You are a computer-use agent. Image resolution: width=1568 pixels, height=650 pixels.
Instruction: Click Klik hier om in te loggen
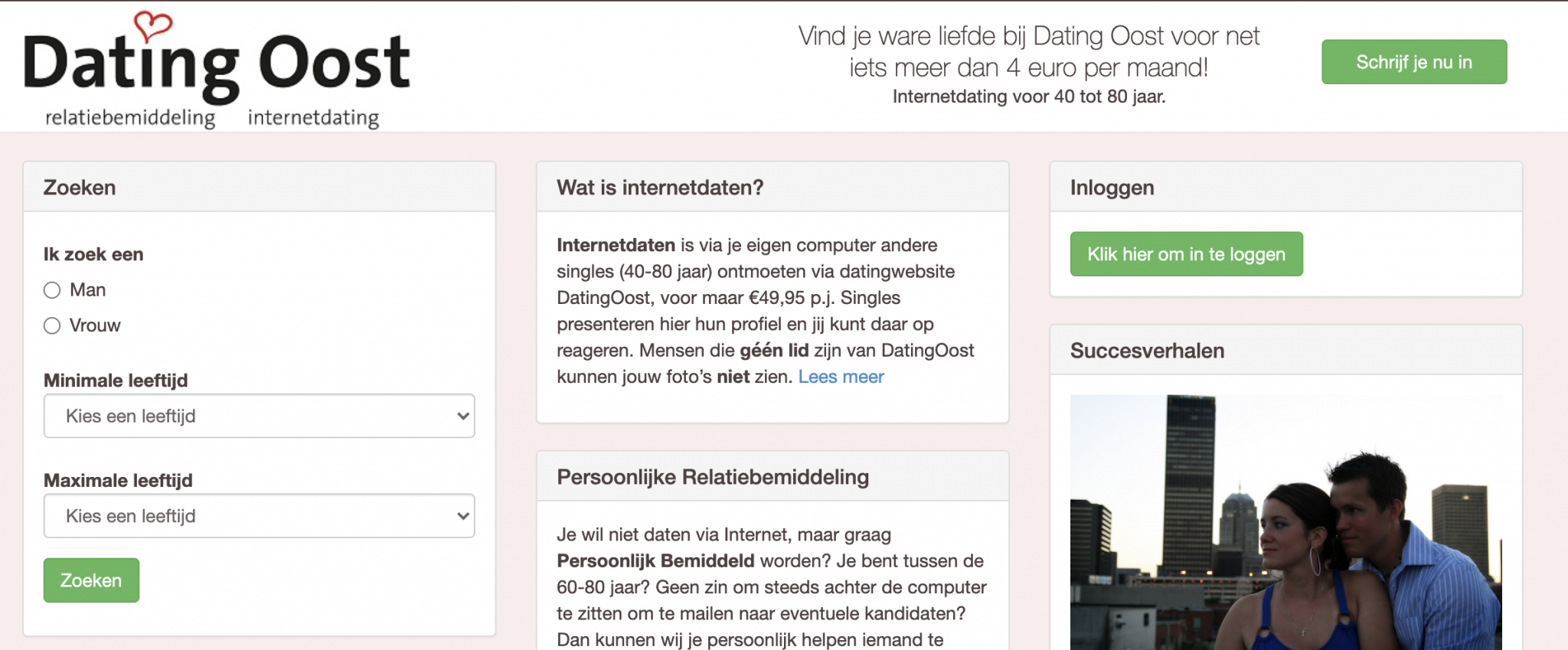click(x=1186, y=254)
